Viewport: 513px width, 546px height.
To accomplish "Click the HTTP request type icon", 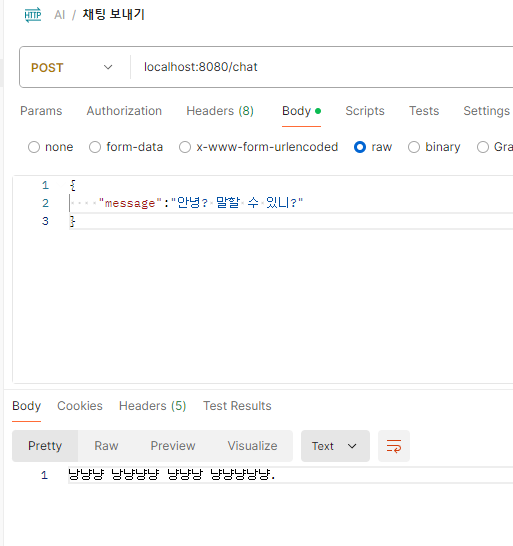I will 33,15.
